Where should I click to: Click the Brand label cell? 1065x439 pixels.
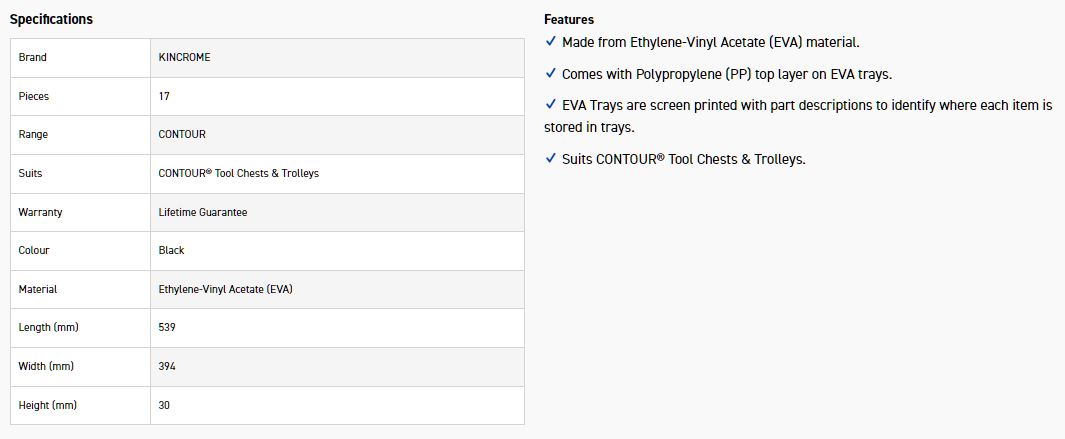coord(80,58)
